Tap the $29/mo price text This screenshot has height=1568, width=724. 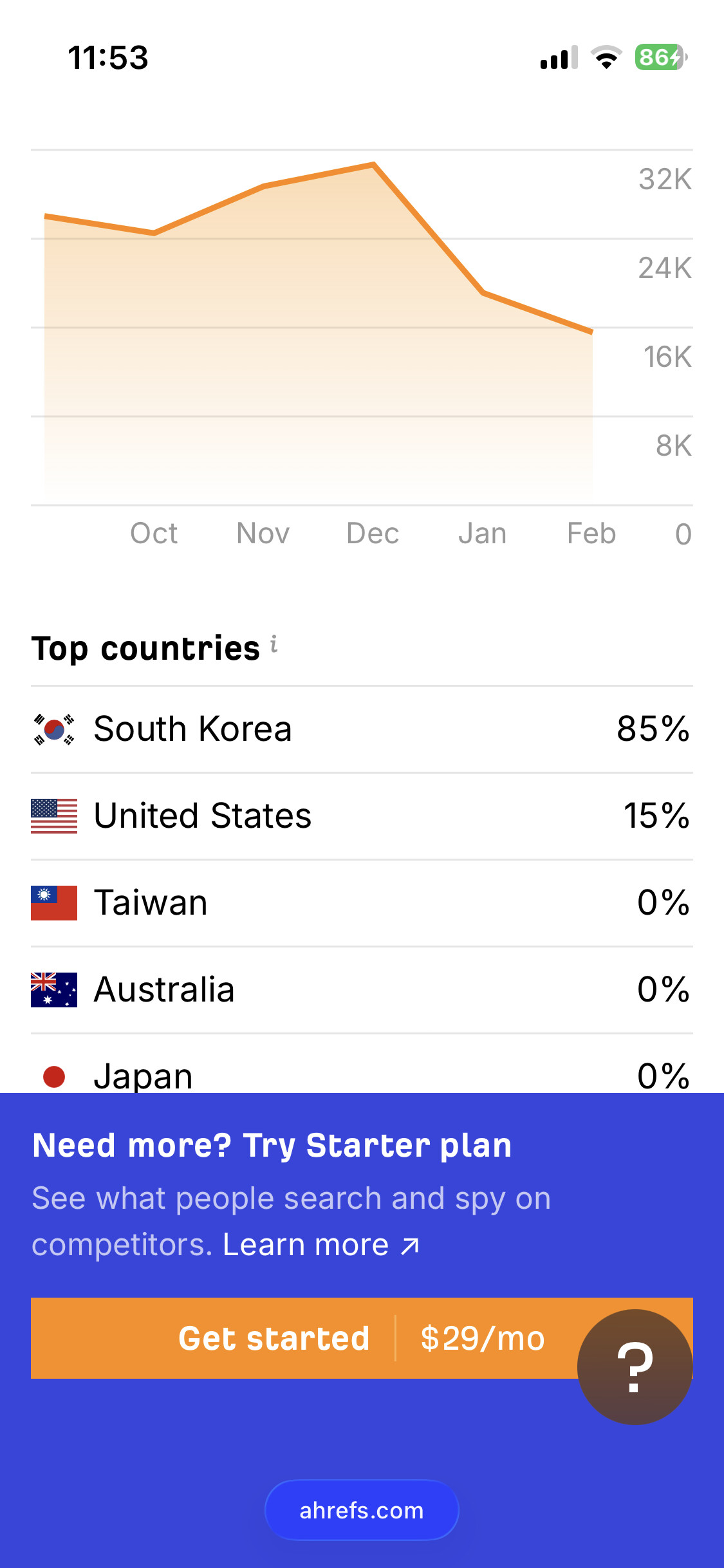[483, 1338]
